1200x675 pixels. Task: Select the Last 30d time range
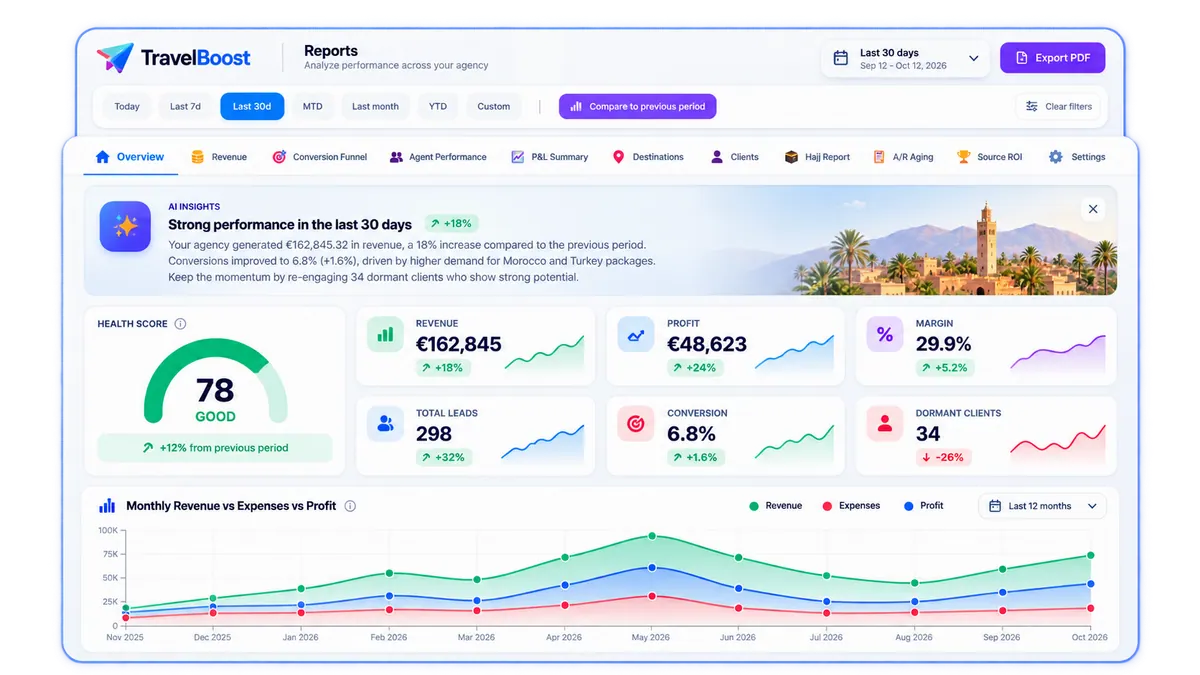tap(252, 106)
